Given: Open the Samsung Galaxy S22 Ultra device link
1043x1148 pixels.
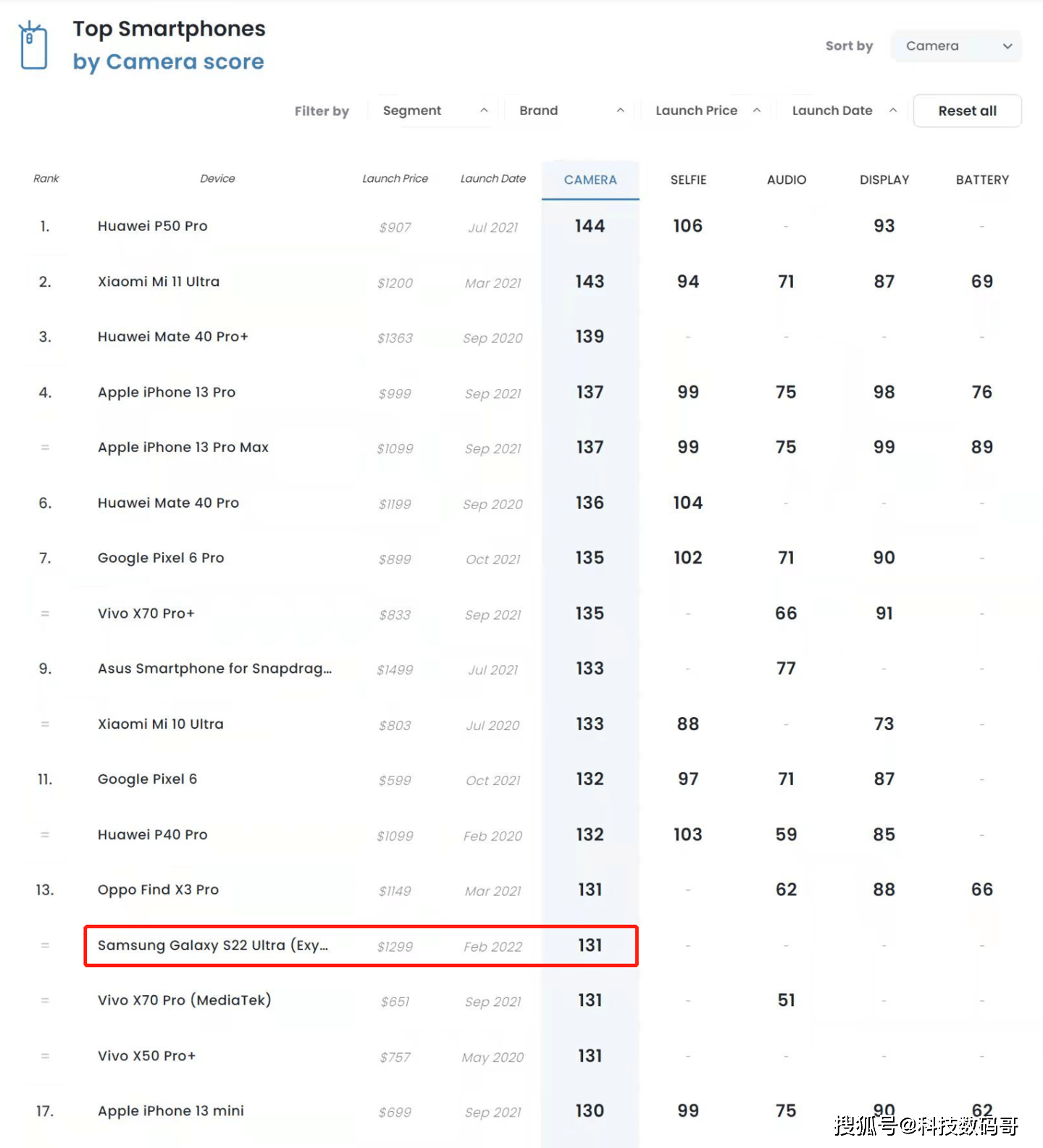Looking at the screenshot, I should (213, 945).
